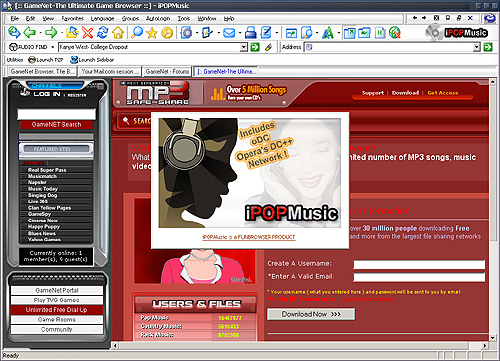Open the Tools menu
Image resolution: width=500 pixels, height=361 pixels.
click(x=184, y=18)
